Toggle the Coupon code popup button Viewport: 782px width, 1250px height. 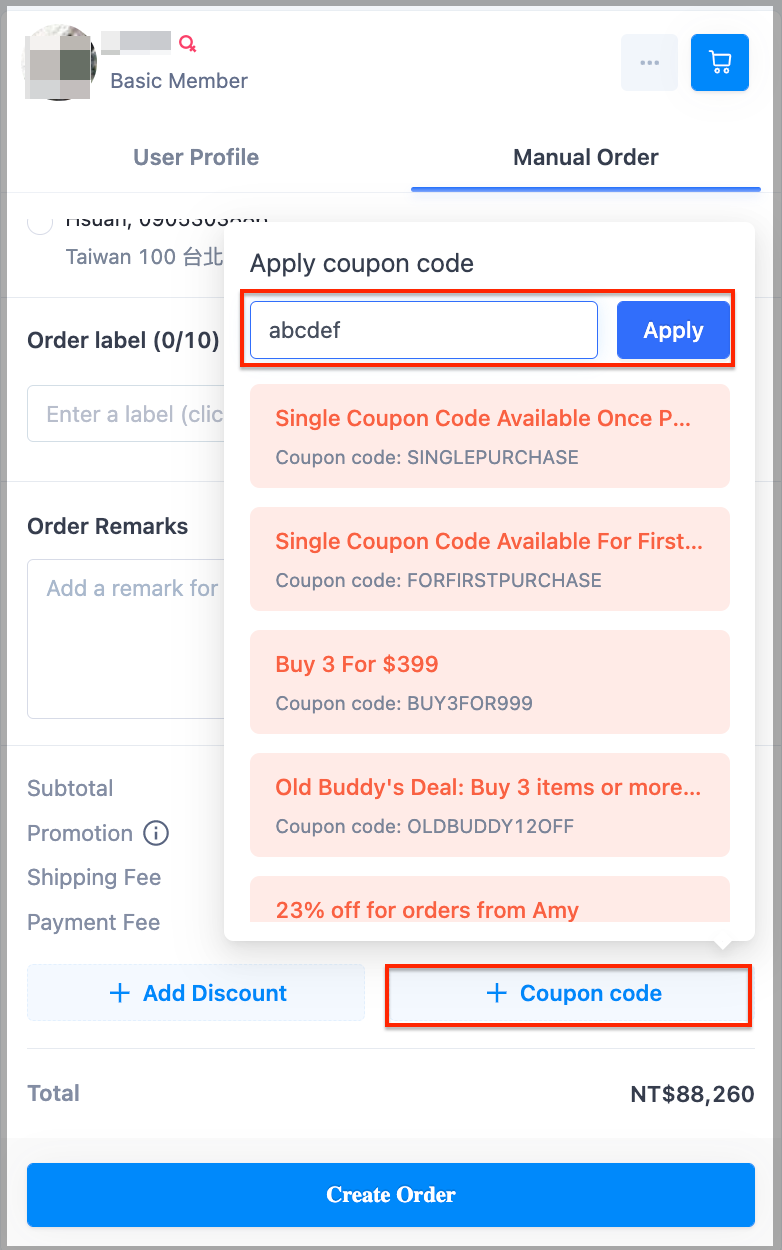coord(568,994)
